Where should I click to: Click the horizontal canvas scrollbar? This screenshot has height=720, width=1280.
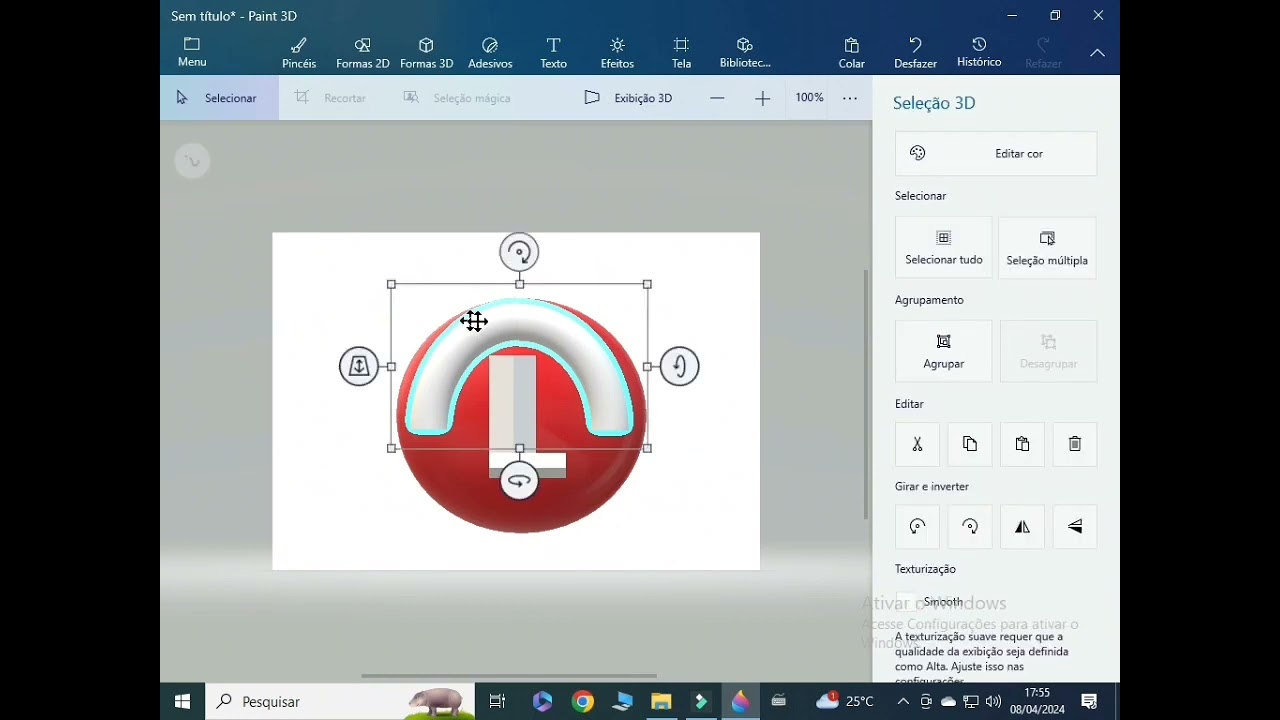pyautogui.click(x=509, y=676)
